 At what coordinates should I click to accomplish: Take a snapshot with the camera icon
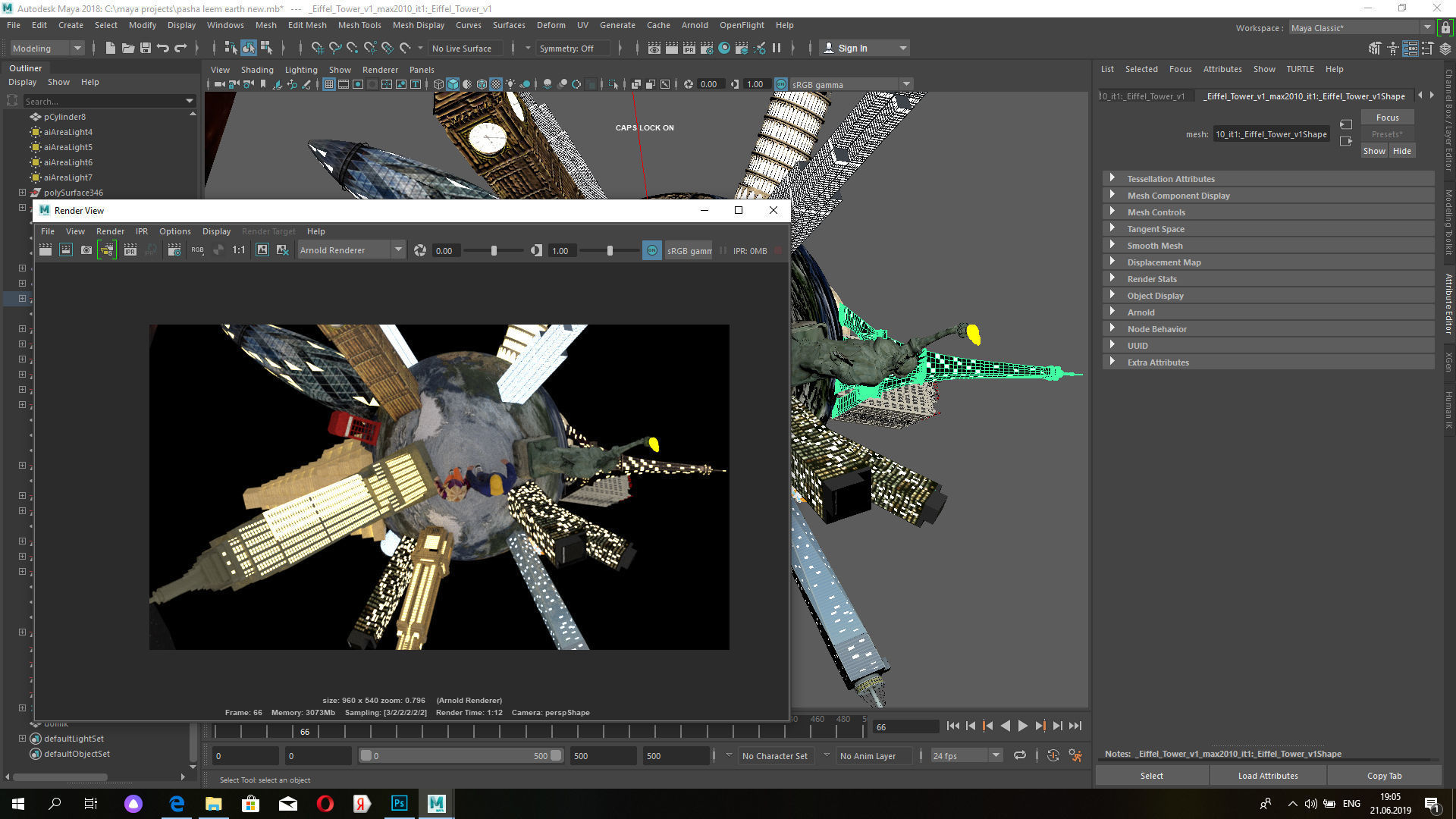point(86,250)
